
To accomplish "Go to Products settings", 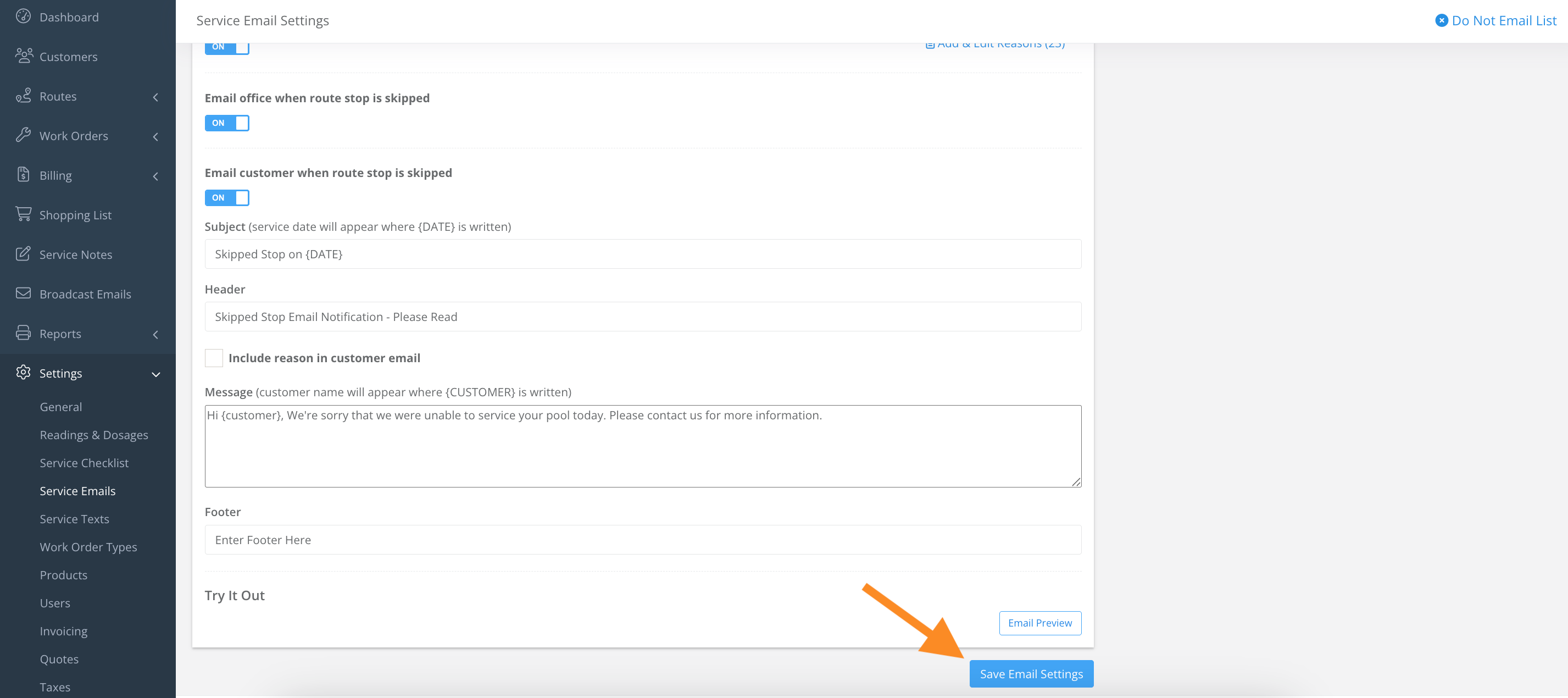I will (64, 575).
